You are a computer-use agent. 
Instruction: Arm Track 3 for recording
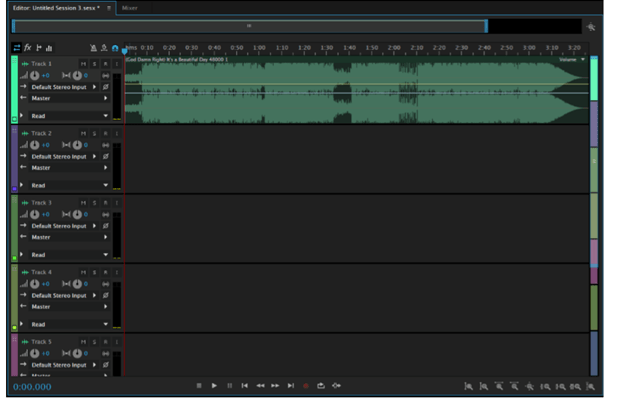(x=105, y=203)
